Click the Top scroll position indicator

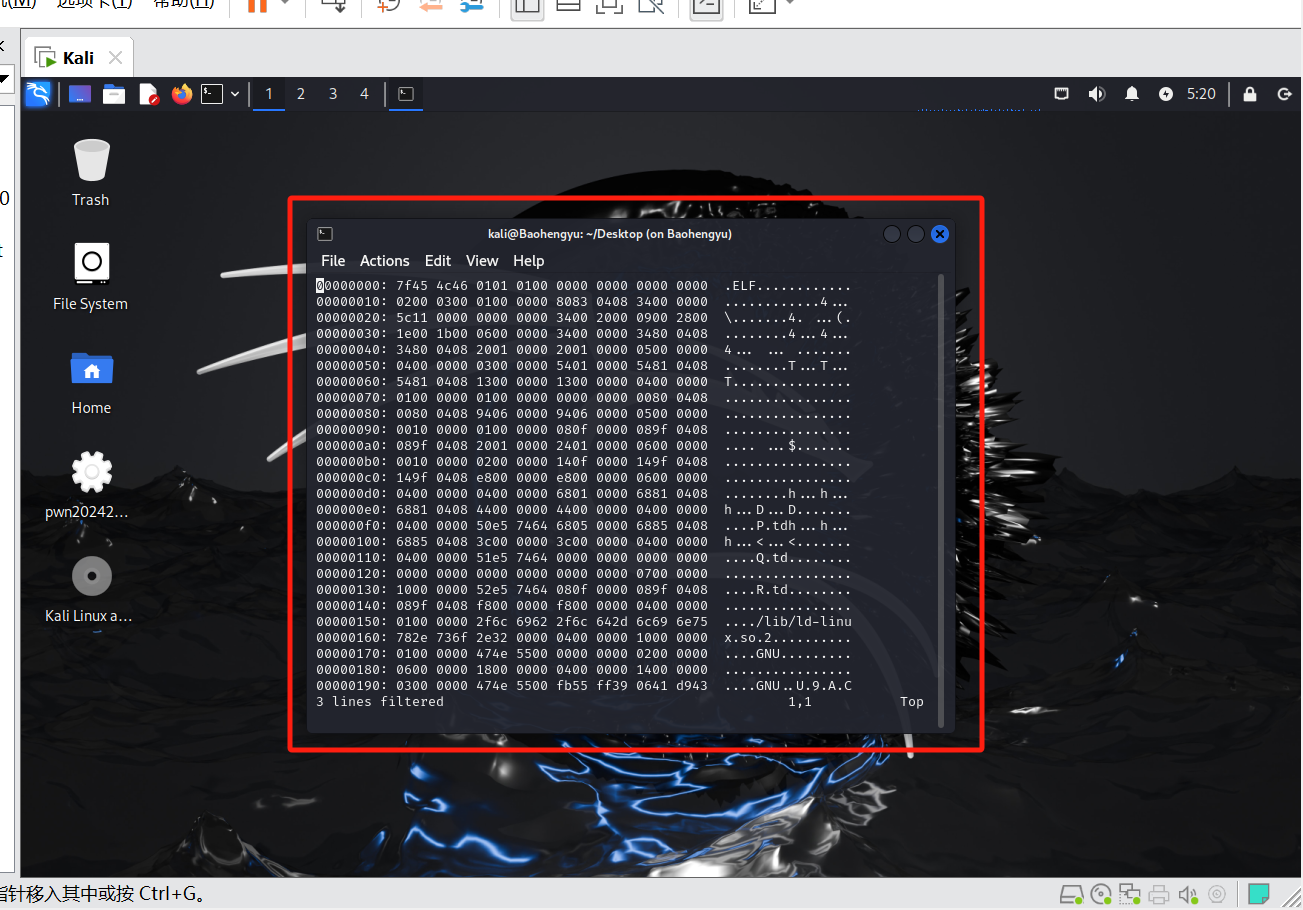pos(912,702)
